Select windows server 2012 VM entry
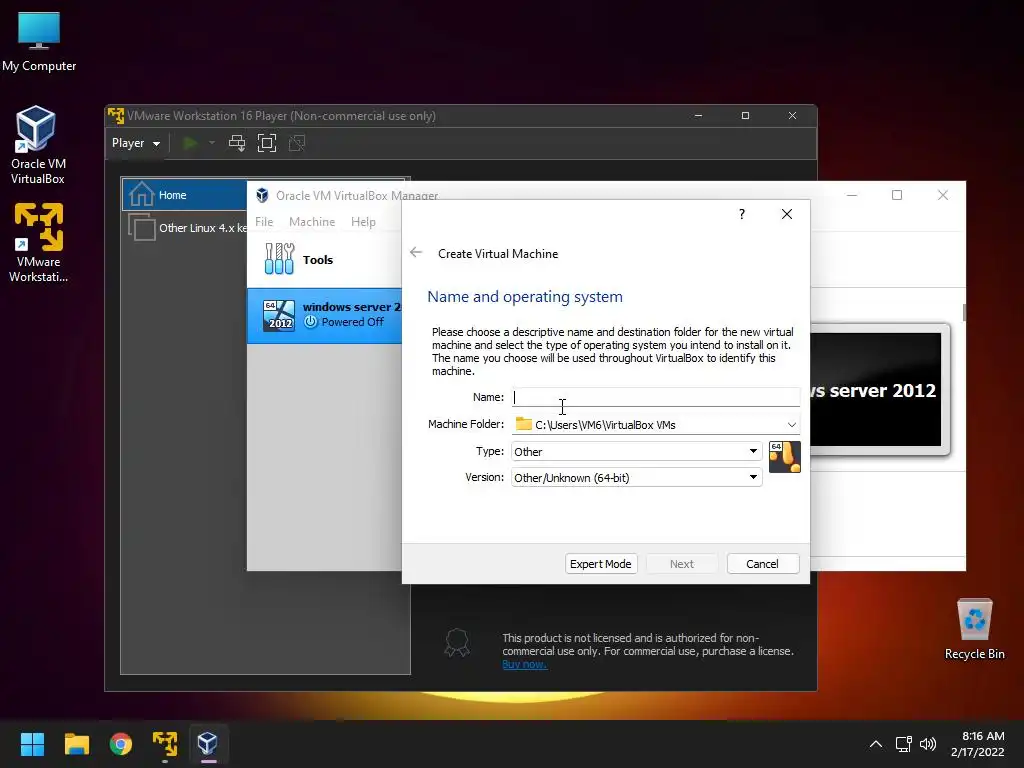 coord(325,315)
